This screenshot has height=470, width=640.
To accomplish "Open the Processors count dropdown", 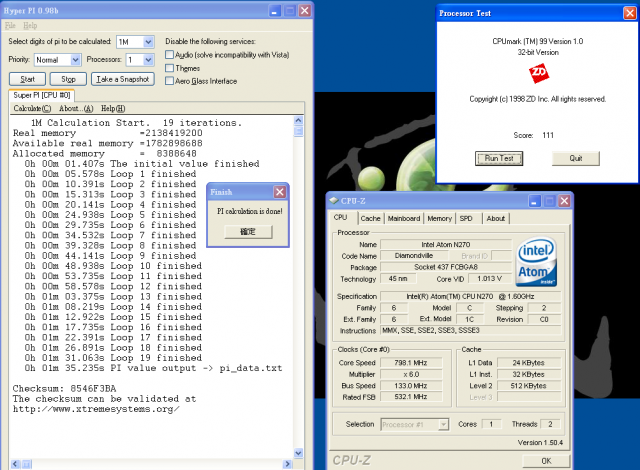I will [149, 60].
